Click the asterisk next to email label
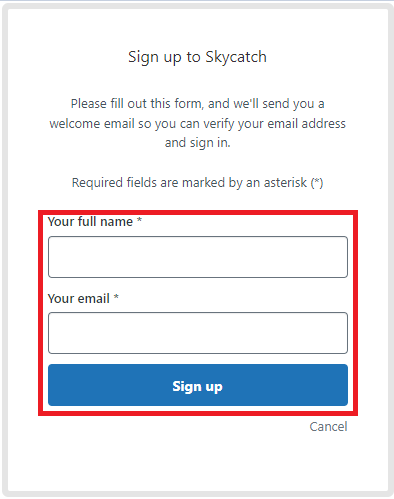Viewport: 394px width, 499px height. (116, 297)
